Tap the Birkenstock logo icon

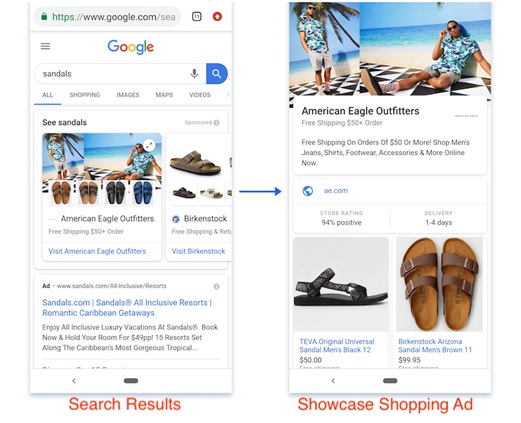[176, 219]
